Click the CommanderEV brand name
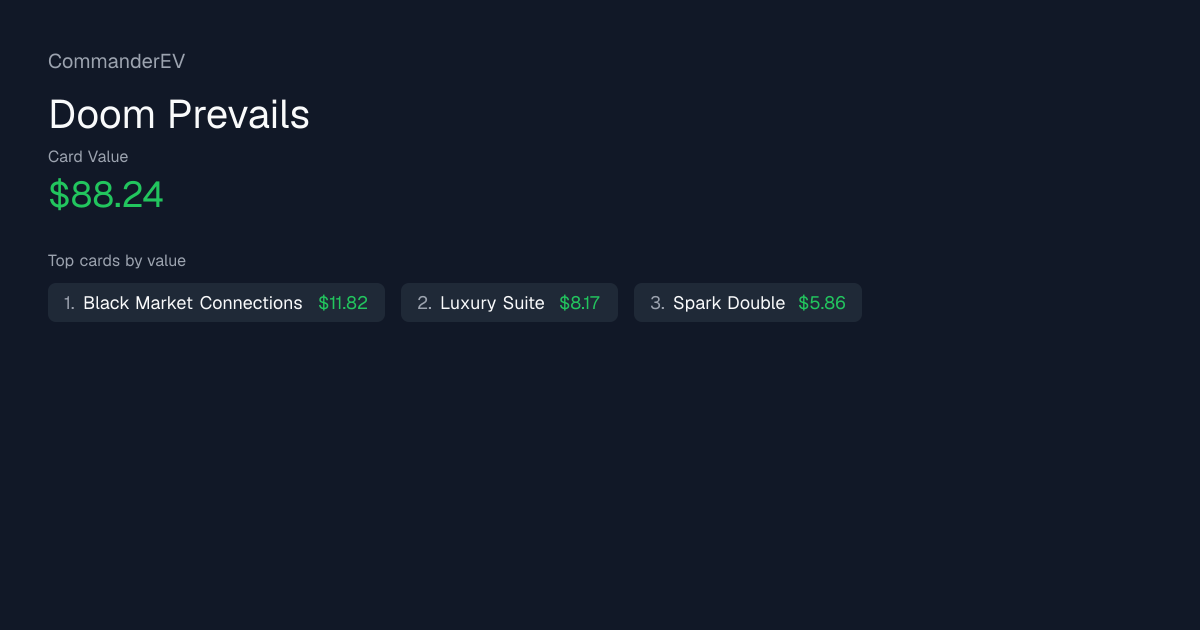This screenshot has width=1200, height=630. coord(116,61)
